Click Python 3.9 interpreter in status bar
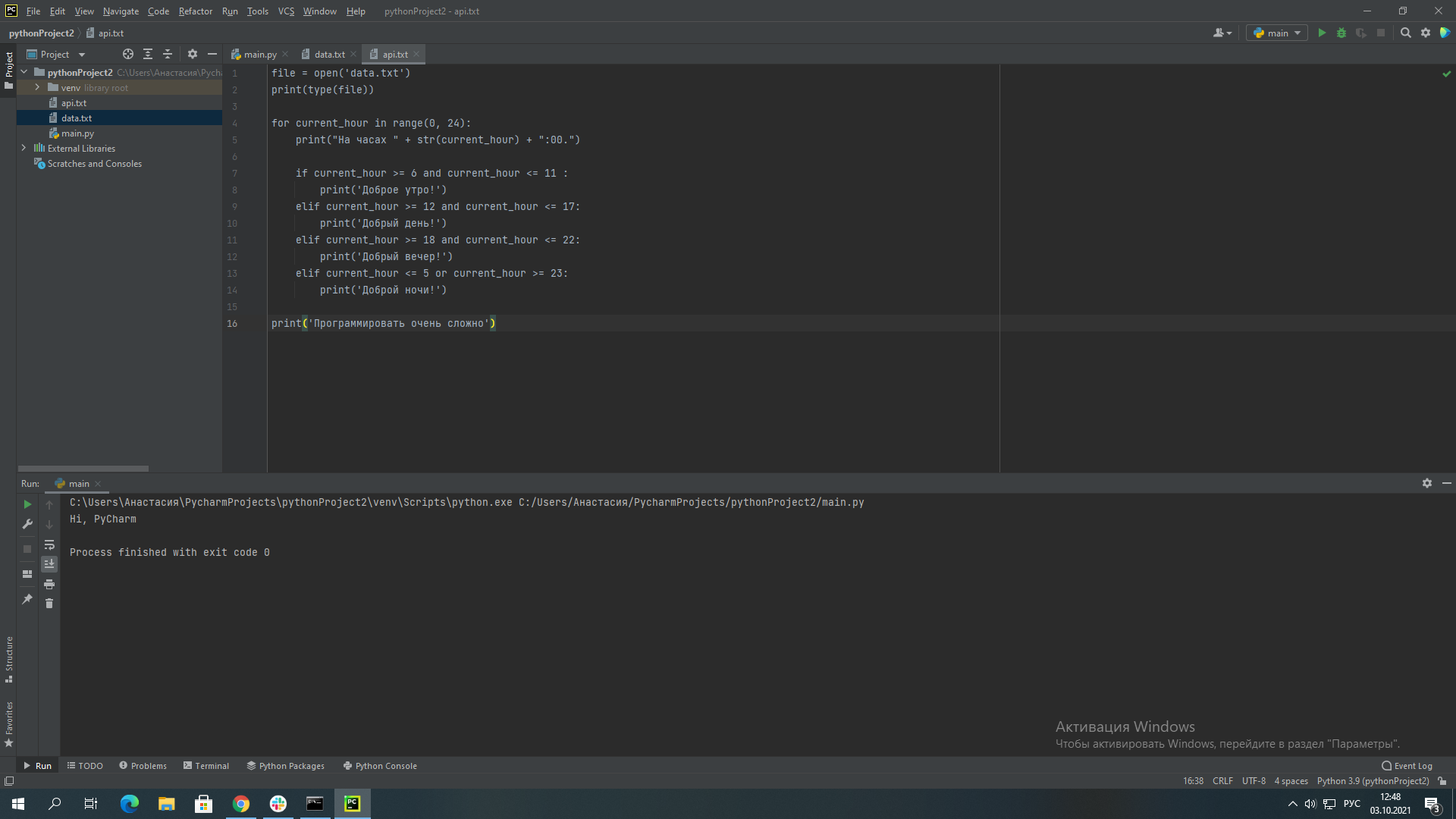Screen dimensions: 1456x819 pyautogui.click(x=1373, y=781)
